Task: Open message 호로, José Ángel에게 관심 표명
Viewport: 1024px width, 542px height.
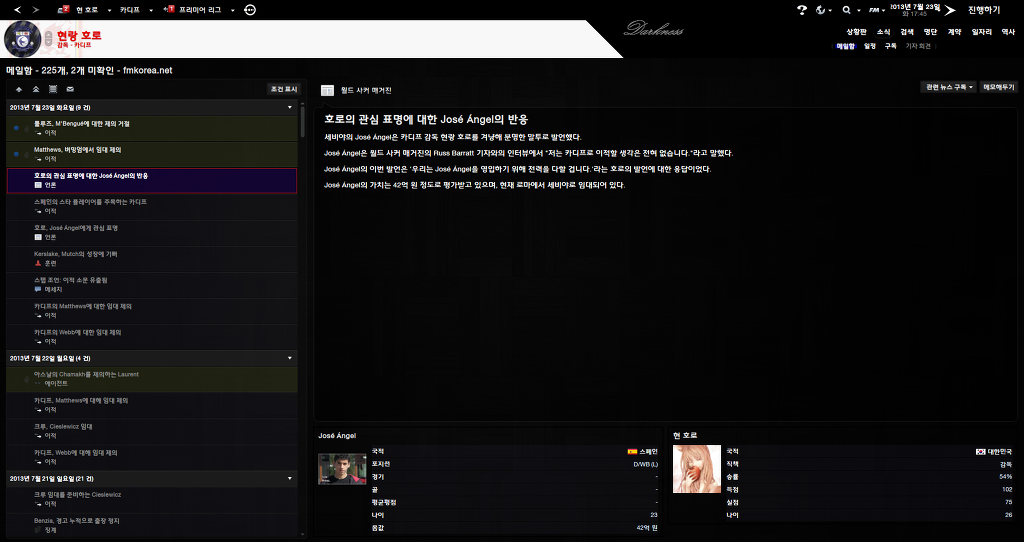Action: [x=152, y=233]
